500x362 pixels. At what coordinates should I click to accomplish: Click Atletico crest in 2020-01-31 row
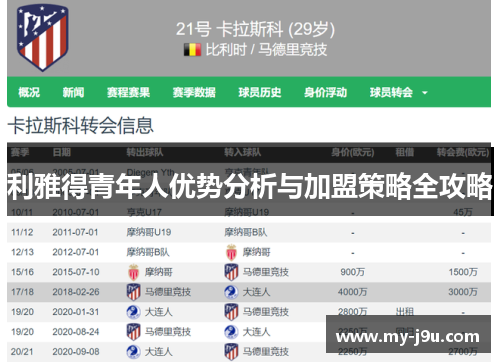click(x=231, y=312)
